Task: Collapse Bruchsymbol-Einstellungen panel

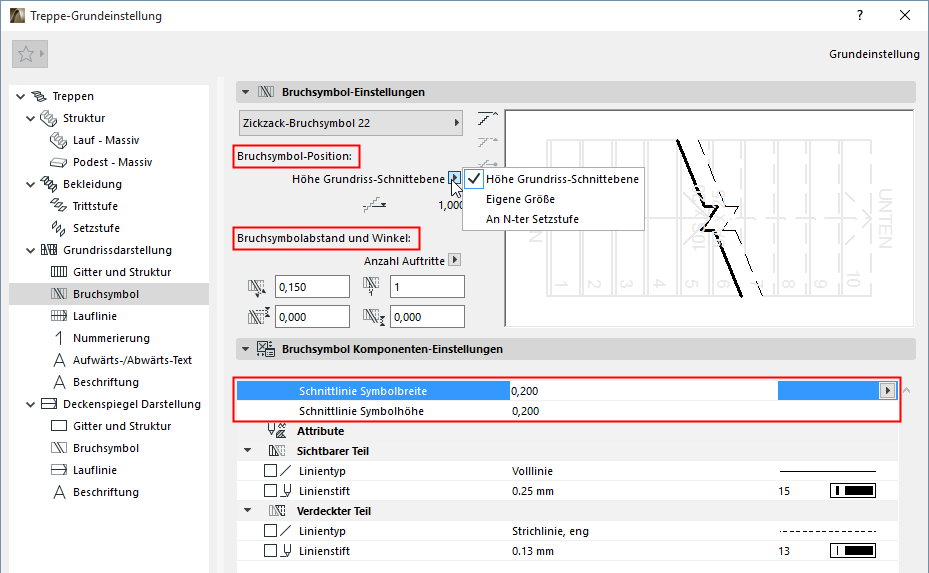Action: click(245, 92)
